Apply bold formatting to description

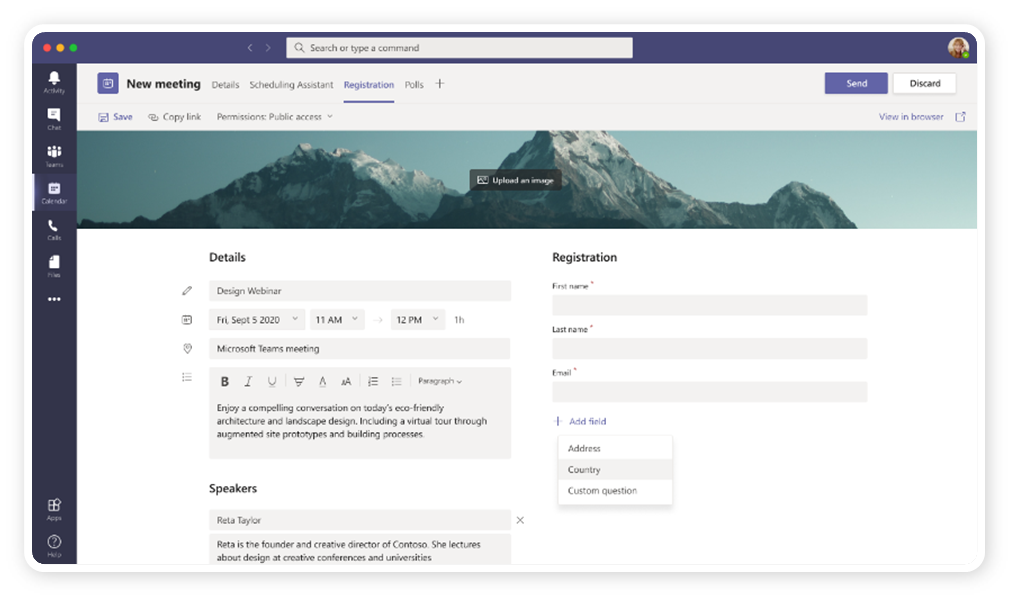pyautogui.click(x=225, y=382)
